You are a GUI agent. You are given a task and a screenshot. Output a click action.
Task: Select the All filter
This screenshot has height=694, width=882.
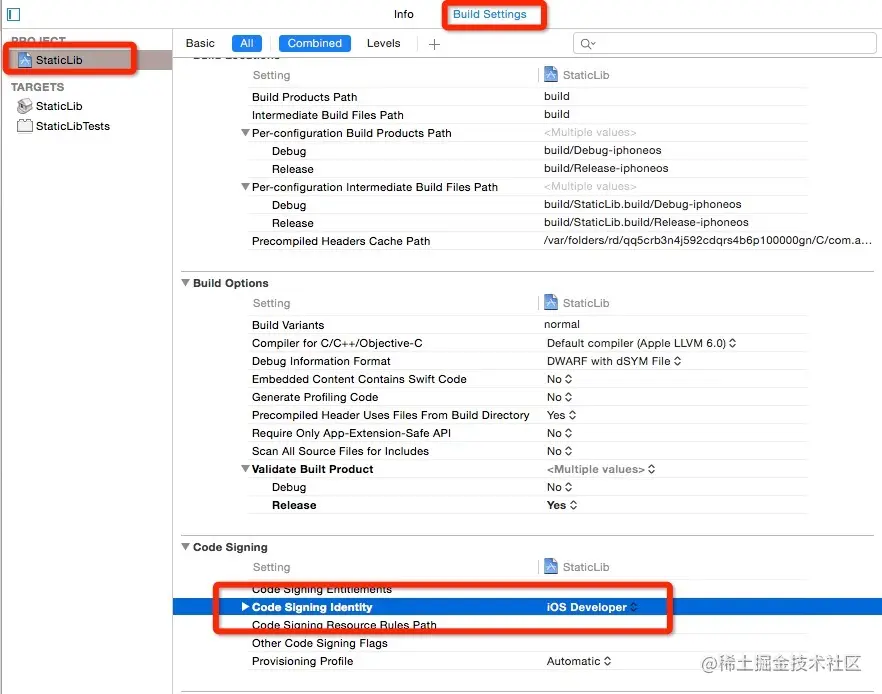(246, 43)
